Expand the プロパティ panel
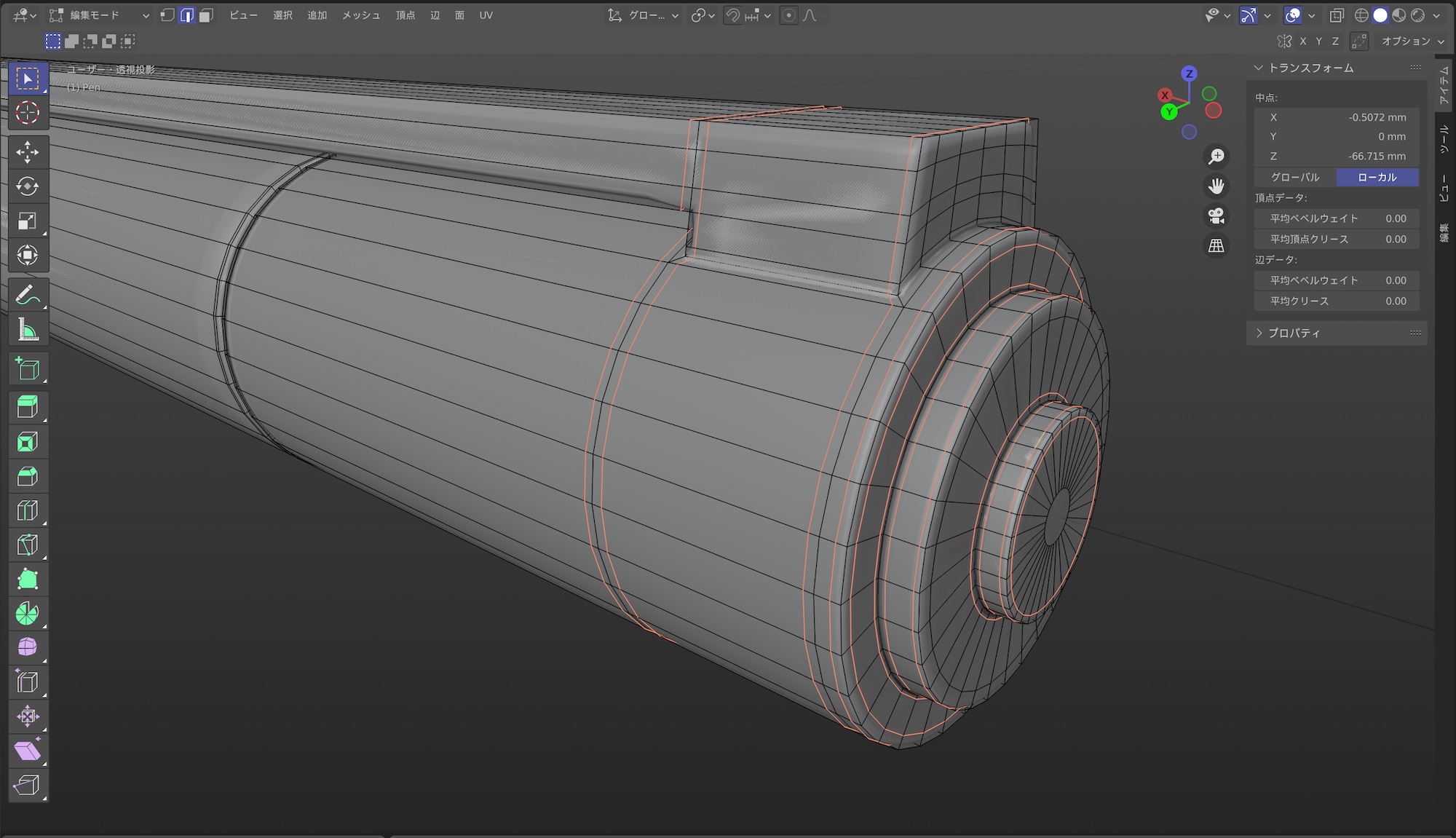The width and height of the screenshot is (1456, 838). click(1294, 333)
